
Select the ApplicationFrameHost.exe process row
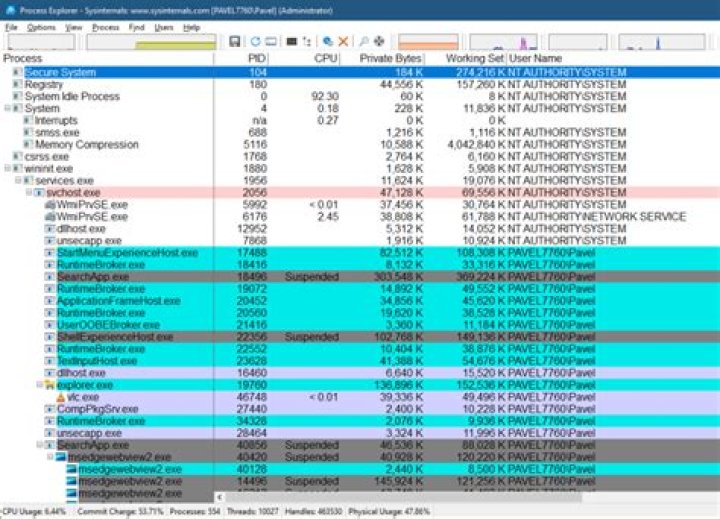360,301
